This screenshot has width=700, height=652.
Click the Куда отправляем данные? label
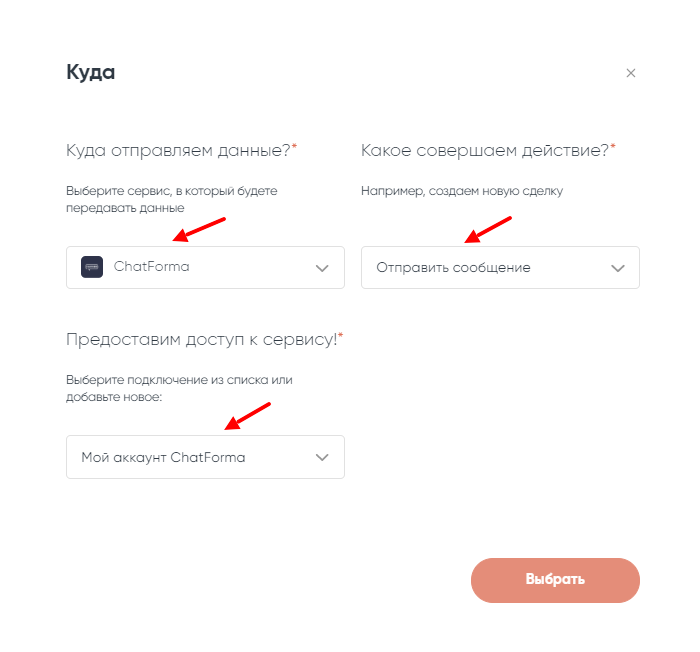coord(177,150)
